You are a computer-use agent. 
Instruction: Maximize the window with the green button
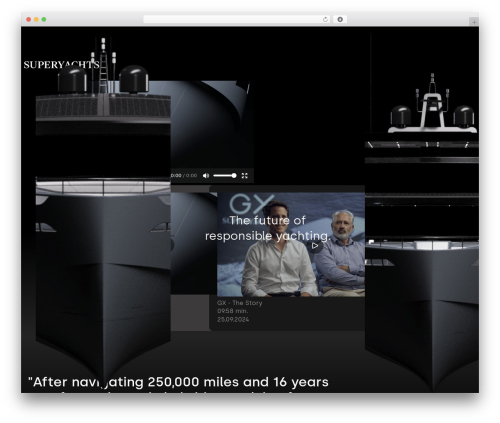[x=44, y=20]
